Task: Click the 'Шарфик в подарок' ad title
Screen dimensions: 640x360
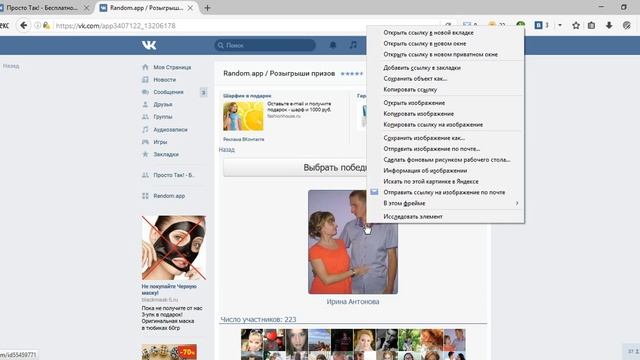Action: (x=247, y=96)
